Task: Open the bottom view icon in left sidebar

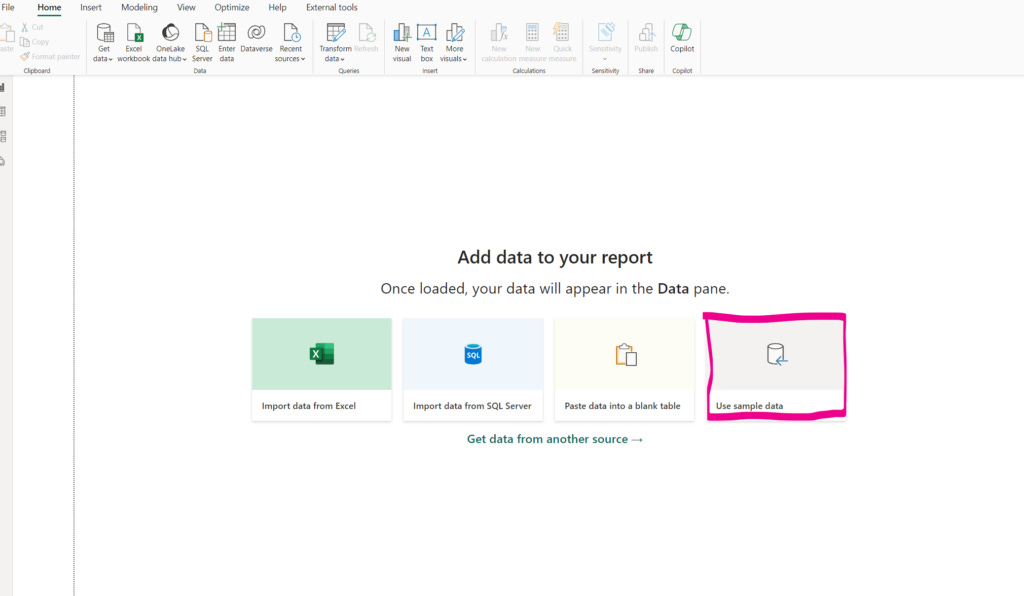Action: point(3,161)
